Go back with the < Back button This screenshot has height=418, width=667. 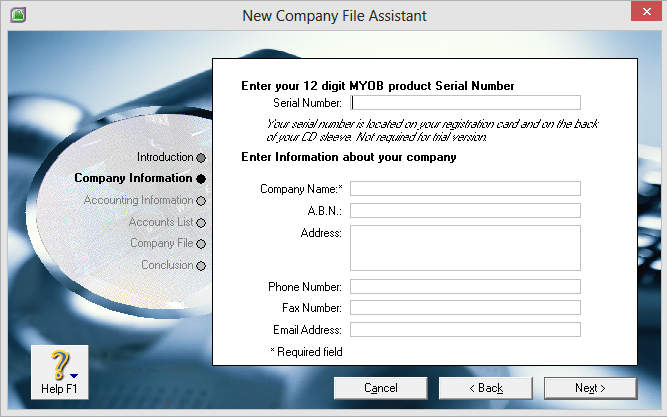[486, 388]
